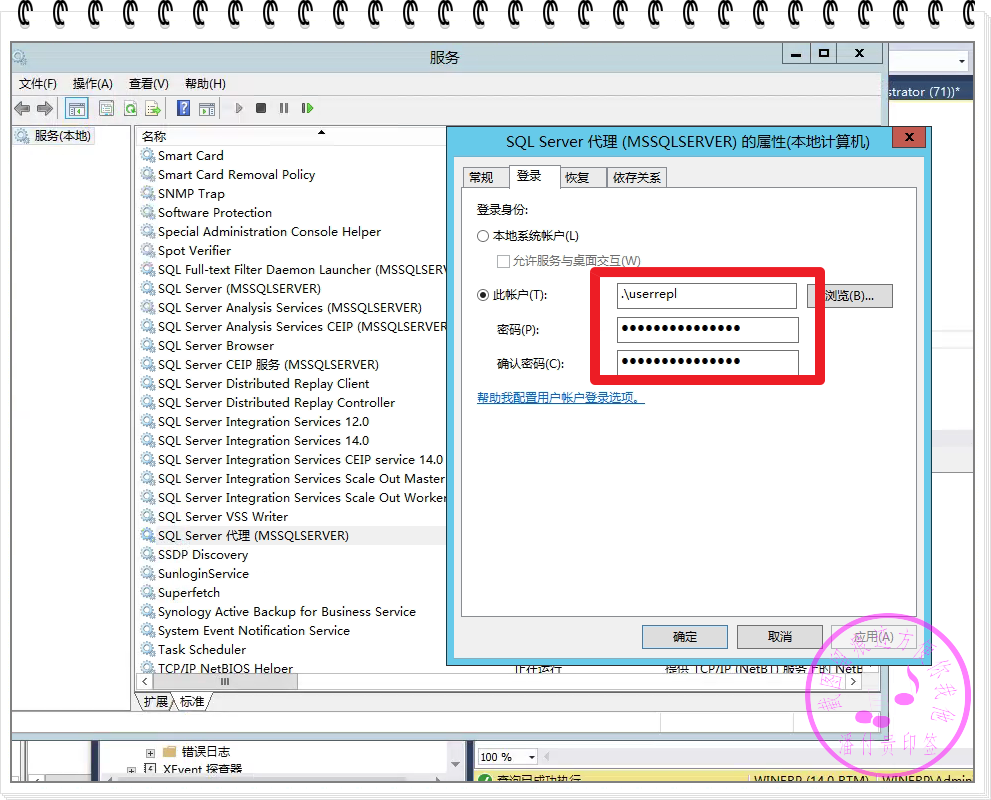Click gear icon beside SQL Server Browser
The height and width of the screenshot is (800, 991).
(148, 345)
